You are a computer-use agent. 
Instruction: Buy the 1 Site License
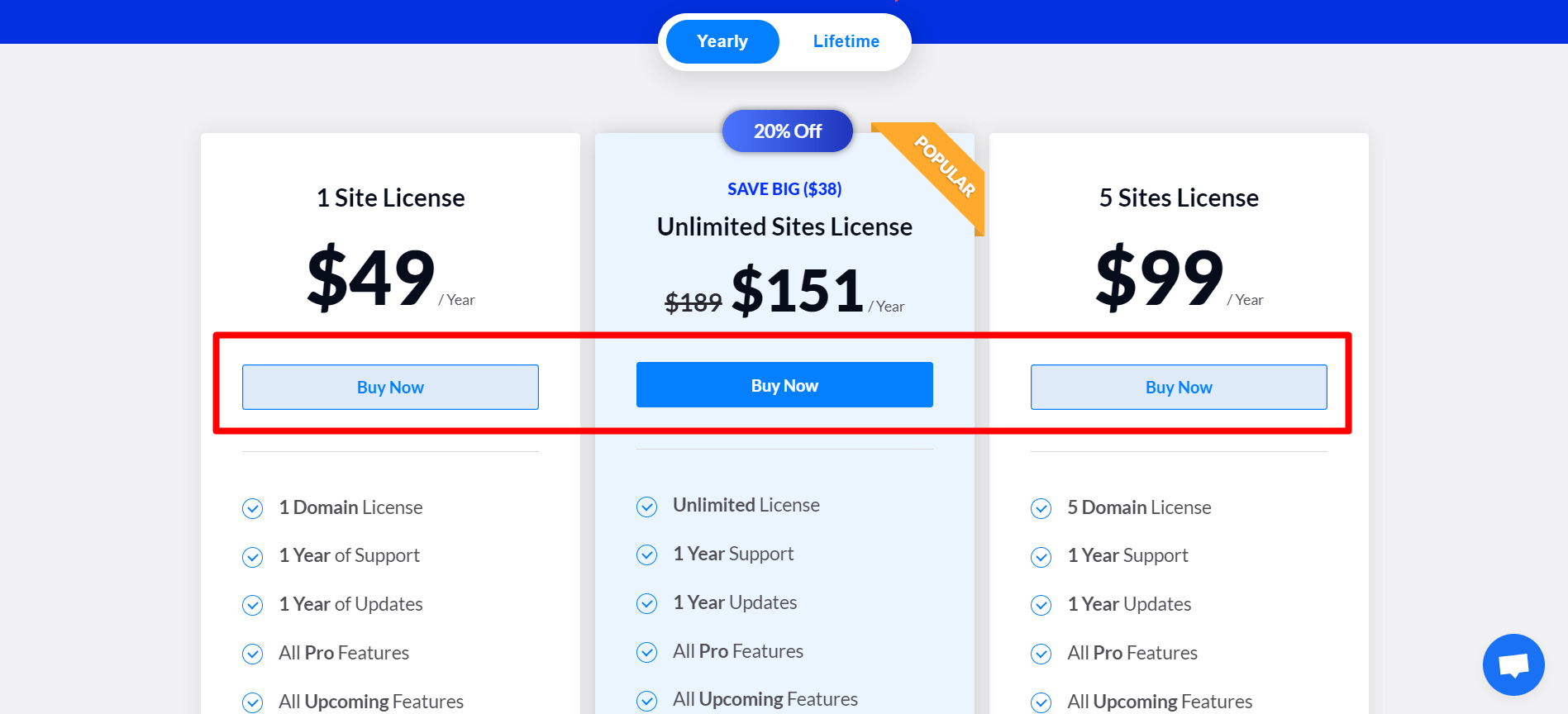(x=390, y=387)
